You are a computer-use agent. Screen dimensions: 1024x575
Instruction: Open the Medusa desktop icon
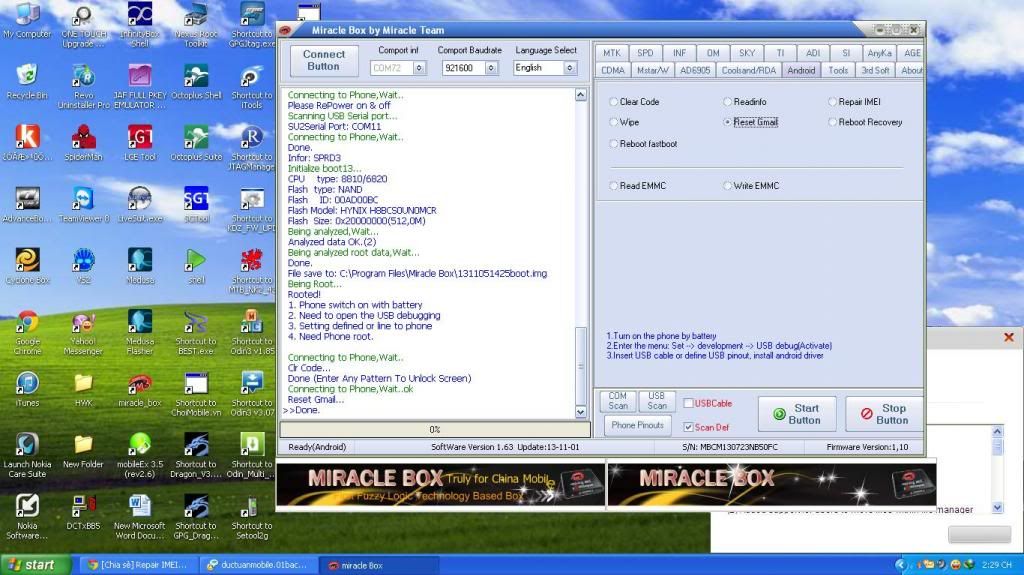140,266
